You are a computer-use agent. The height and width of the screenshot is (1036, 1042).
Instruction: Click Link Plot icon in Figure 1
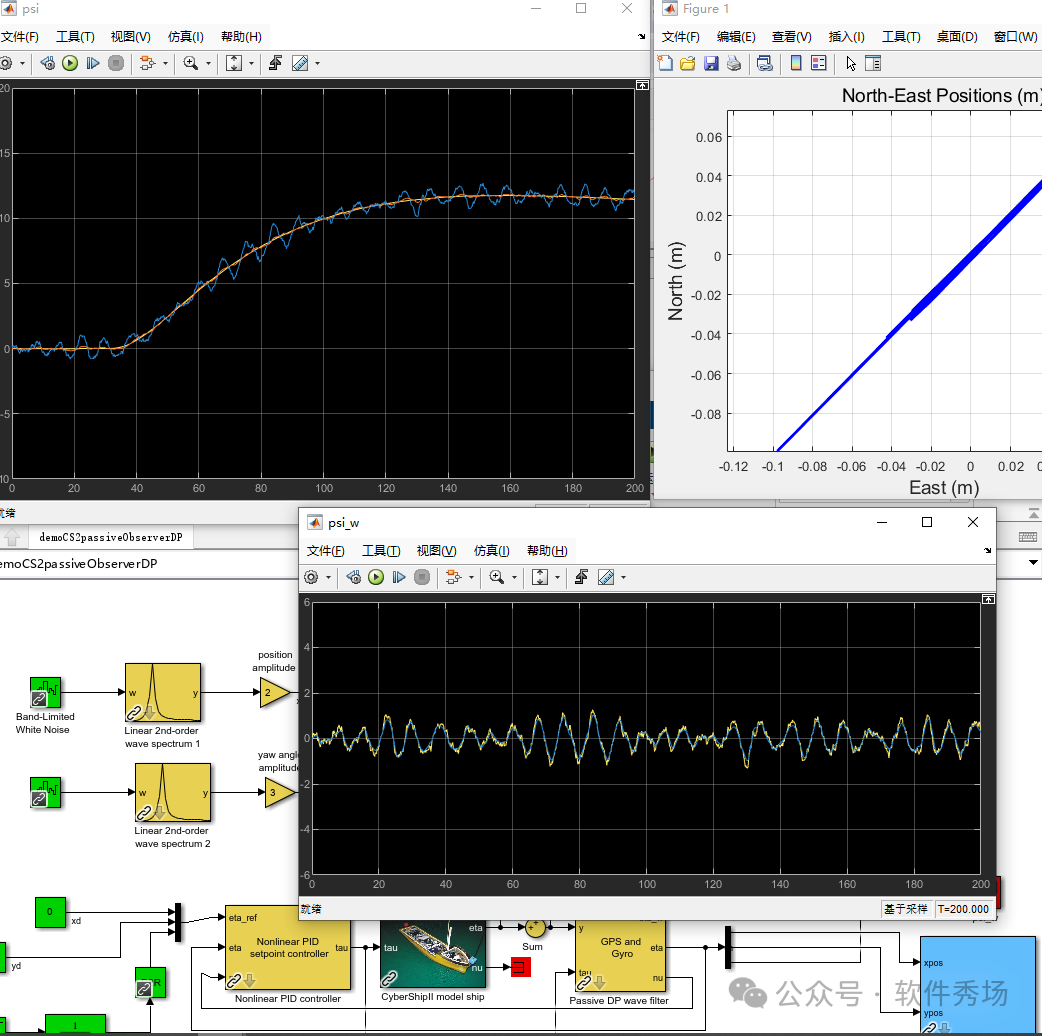(765, 64)
